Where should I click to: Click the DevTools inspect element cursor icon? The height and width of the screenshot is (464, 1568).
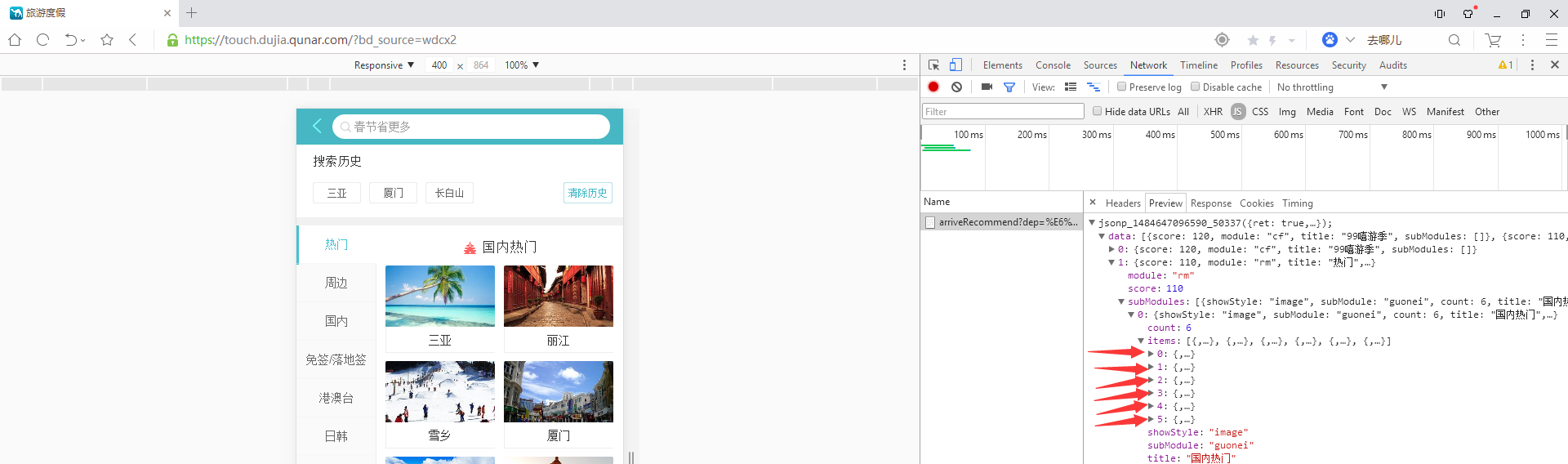(x=934, y=65)
